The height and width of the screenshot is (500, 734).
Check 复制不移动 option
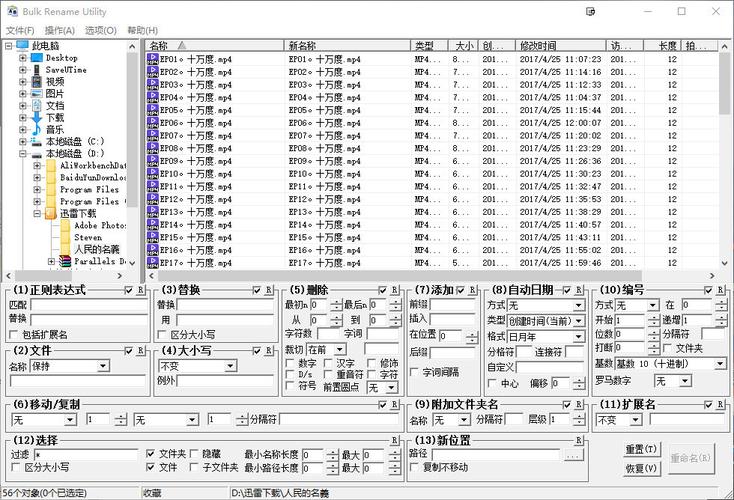414,467
